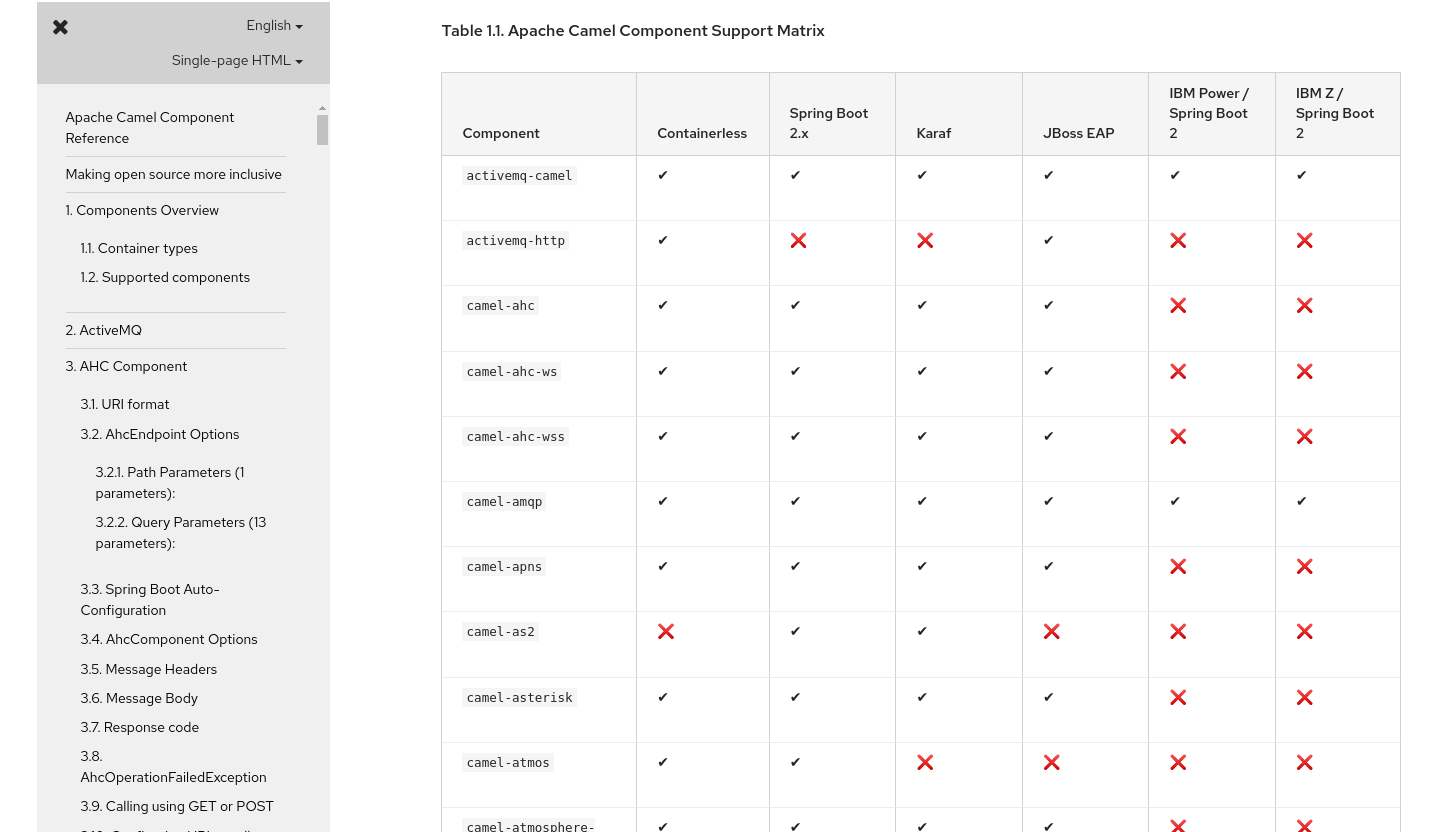The width and height of the screenshot is (1447, 832).
Task: Click red X for camel-apns IBM Z column
Action: [x=1304, y=566]
